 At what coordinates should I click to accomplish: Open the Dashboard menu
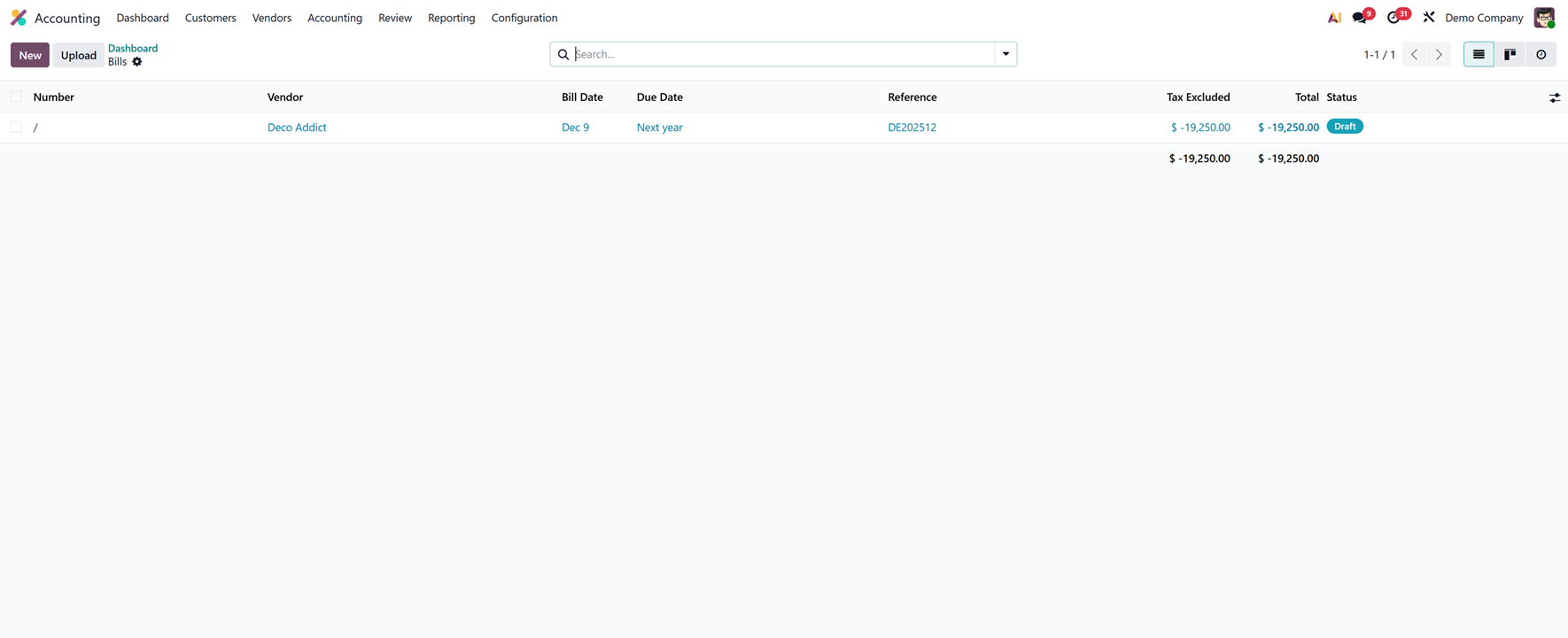[x=143, y=18]
